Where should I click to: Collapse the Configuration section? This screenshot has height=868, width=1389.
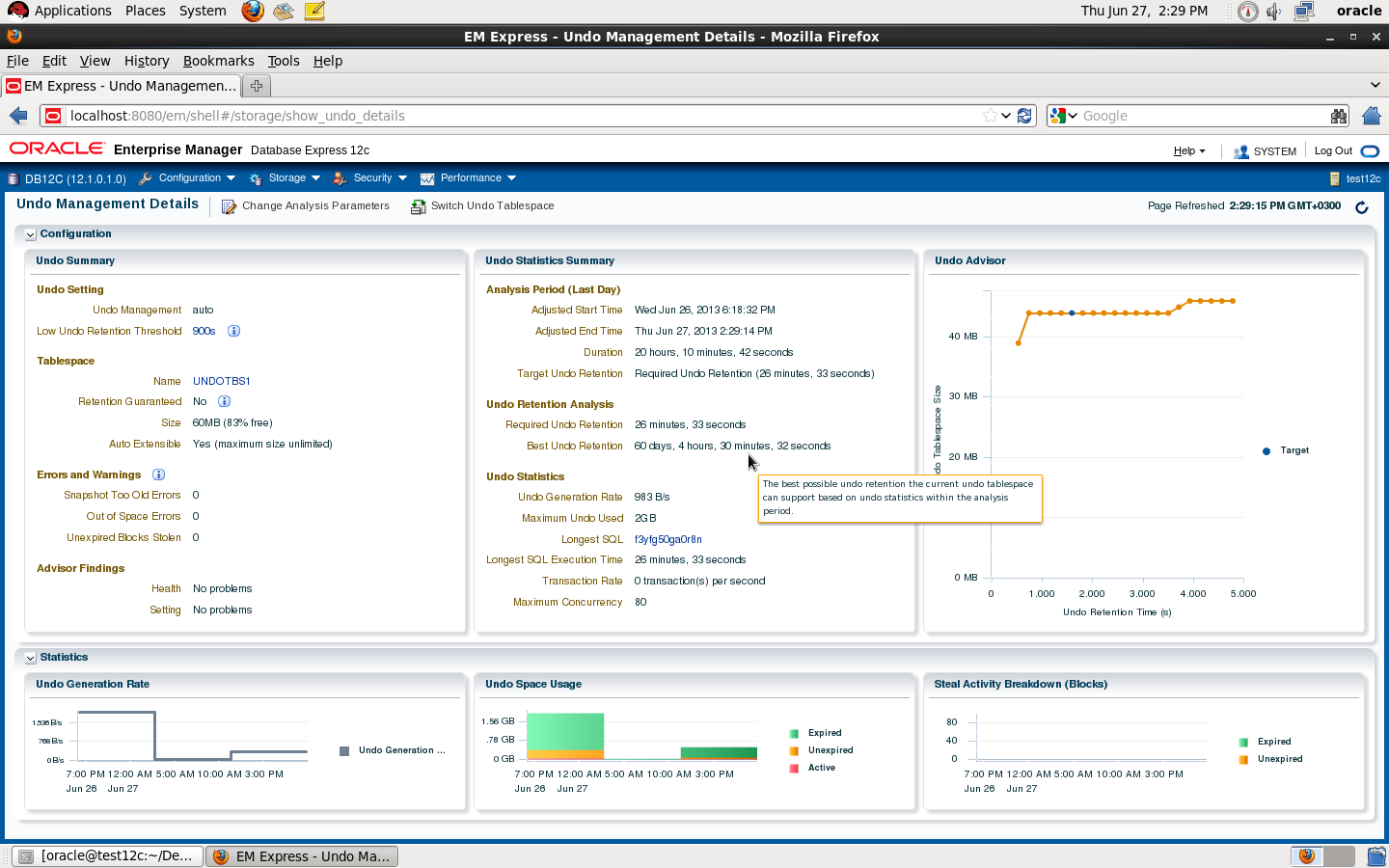(x=30, y=234)
